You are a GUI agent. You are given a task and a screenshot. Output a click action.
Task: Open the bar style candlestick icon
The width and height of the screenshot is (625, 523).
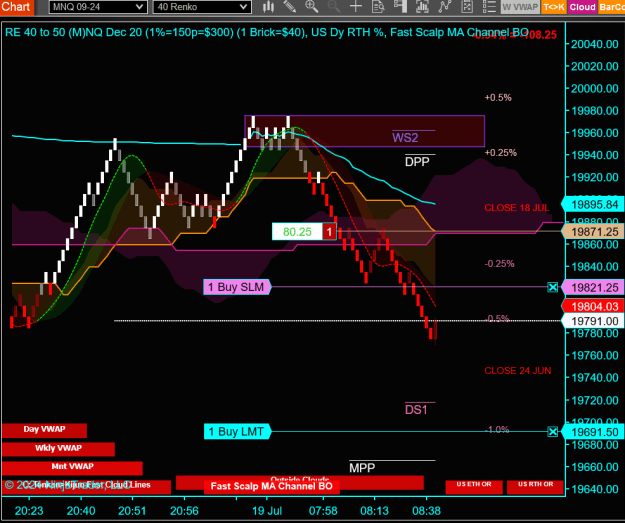[x=269, y=6]
